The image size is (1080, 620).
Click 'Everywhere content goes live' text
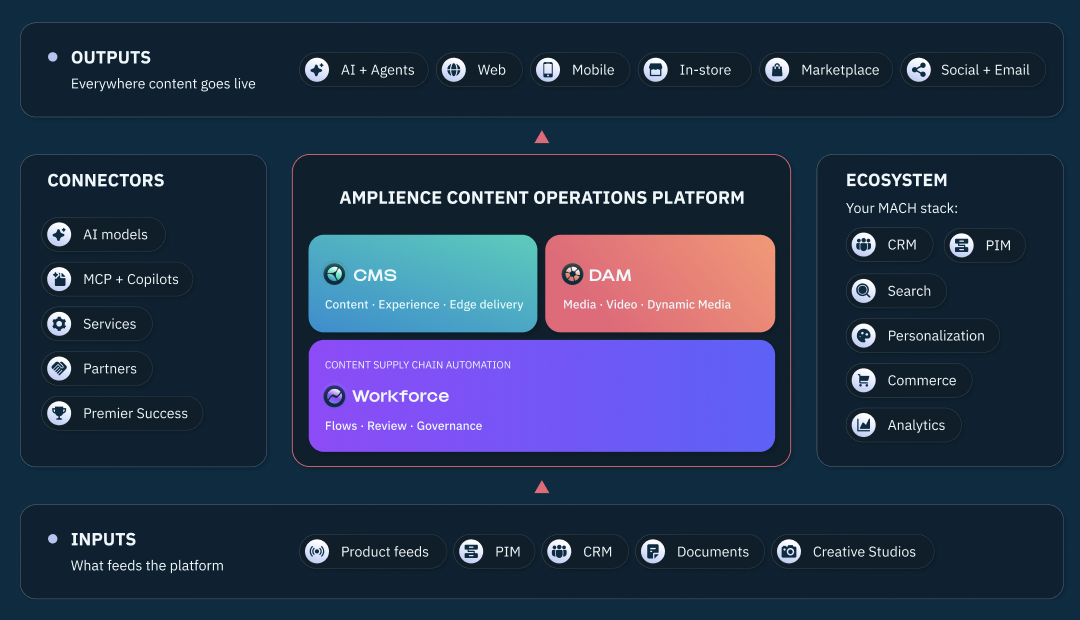coord(163,84)
